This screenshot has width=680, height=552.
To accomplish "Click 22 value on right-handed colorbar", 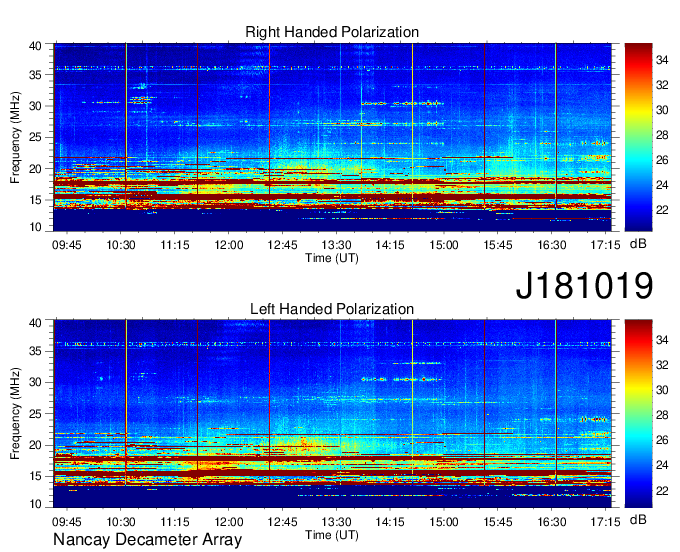I will click(x=662, y=210).
